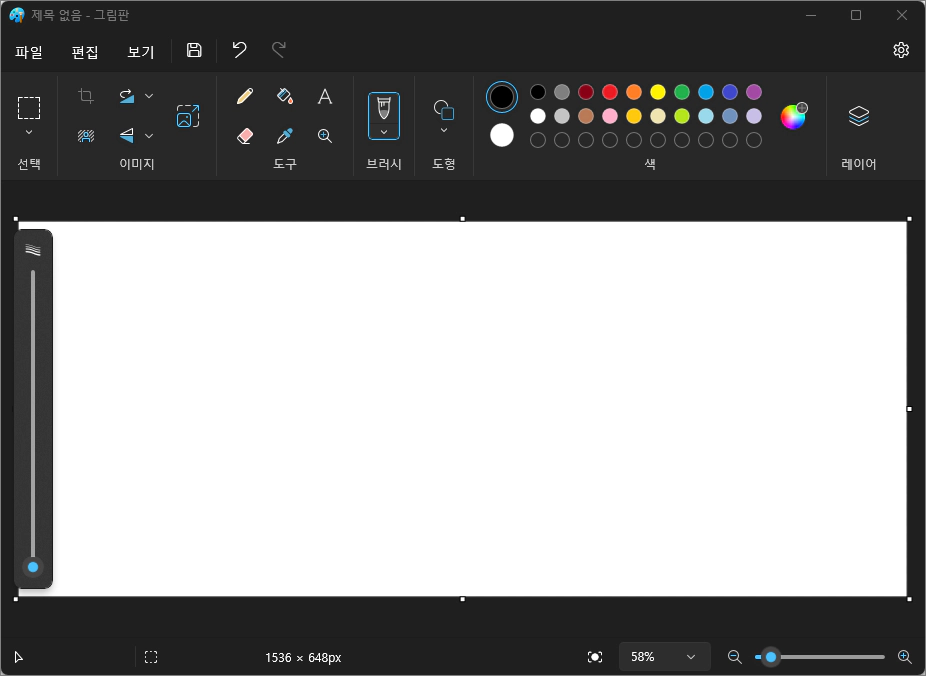926x676 pixels.
Task: Pick the indigo blue color swatch
Action: pos(730,92)
